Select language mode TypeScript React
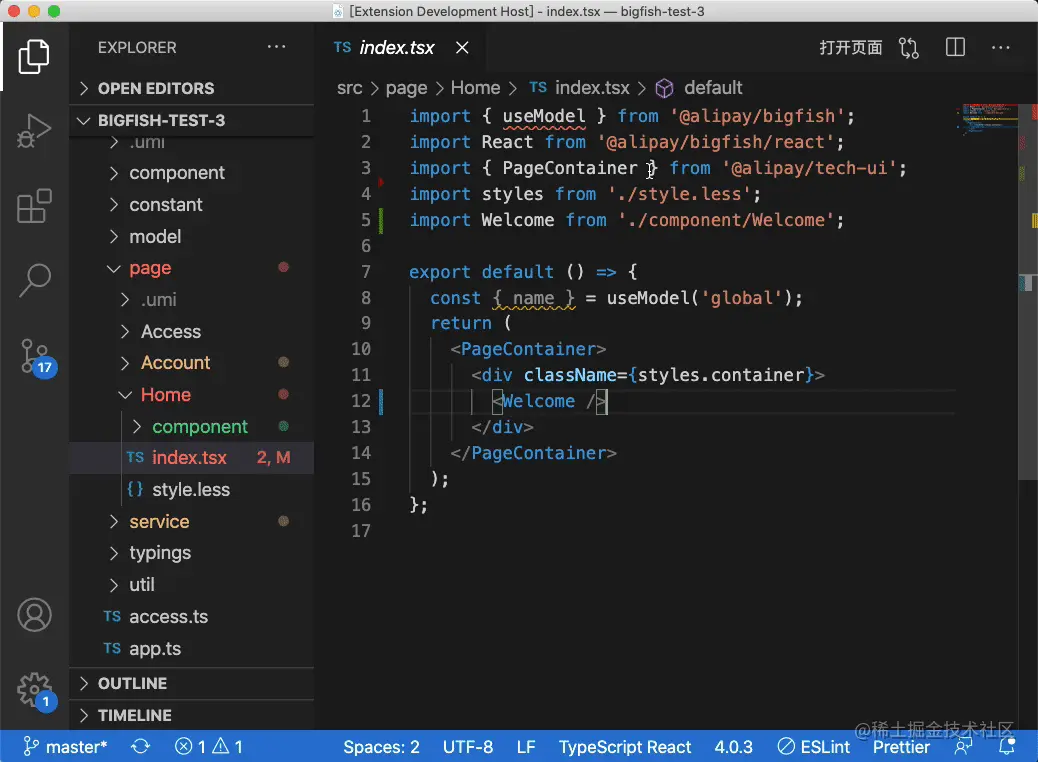Image resolution: width=1038 pixels, height=762 pixels. coord(624,747)
